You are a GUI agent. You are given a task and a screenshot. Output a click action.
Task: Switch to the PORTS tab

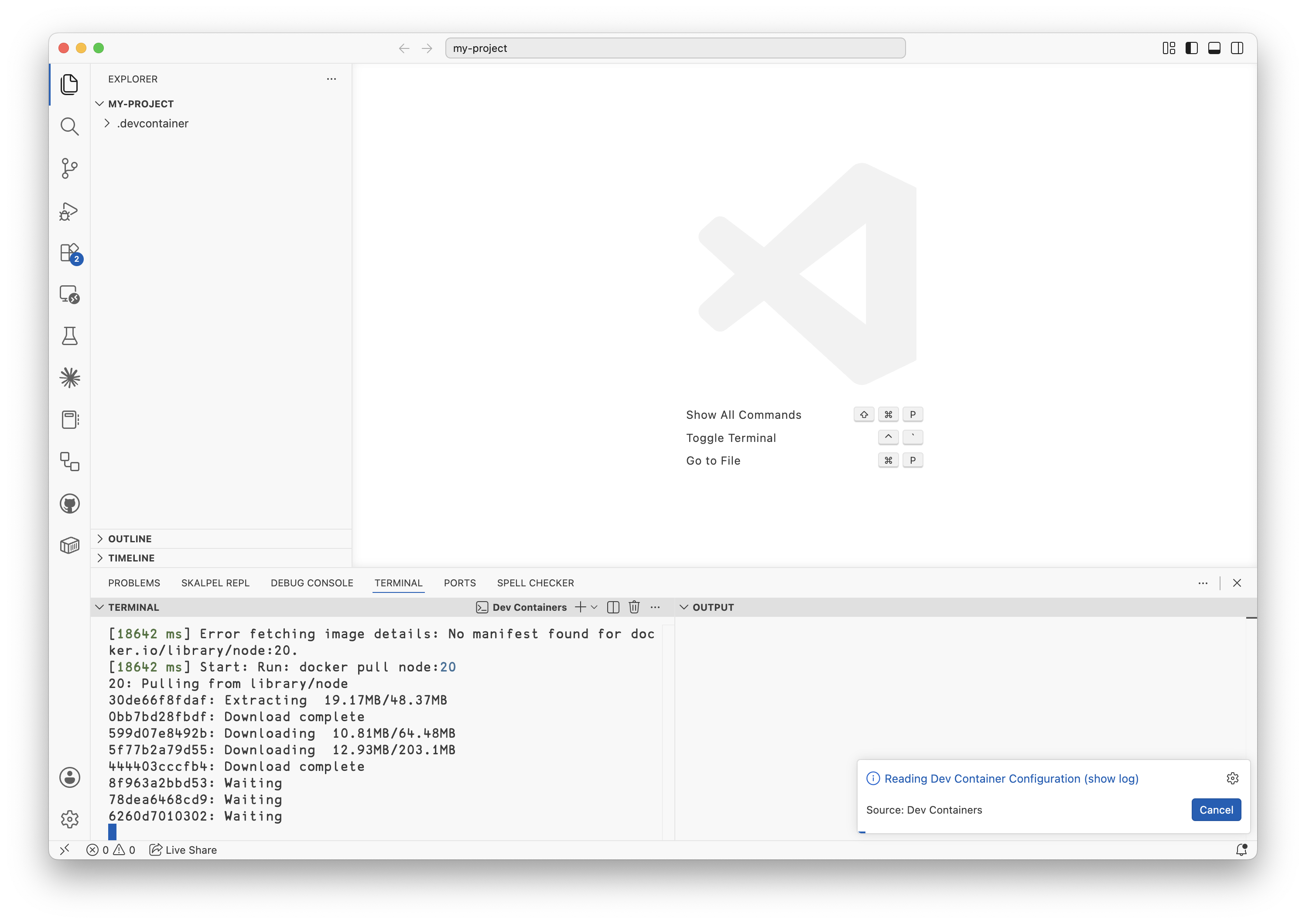[460, 583]
